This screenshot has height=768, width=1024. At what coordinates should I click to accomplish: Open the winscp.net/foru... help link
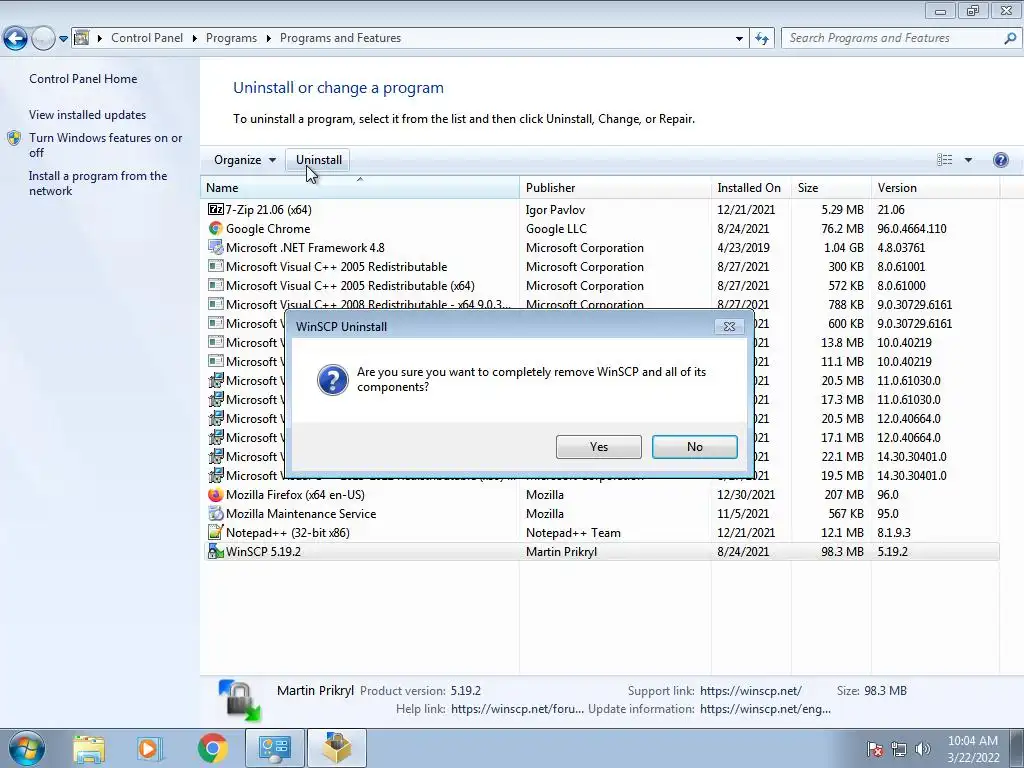(517, 709)
